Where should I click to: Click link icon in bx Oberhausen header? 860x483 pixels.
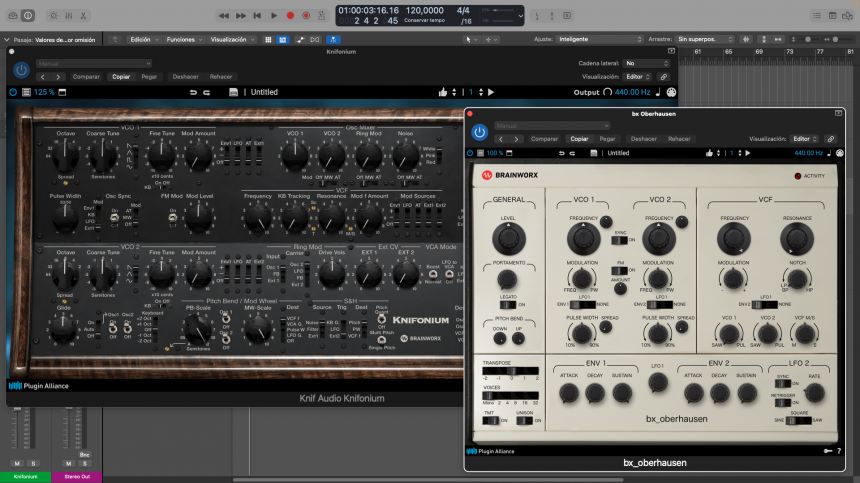click(x=830, y=139)
